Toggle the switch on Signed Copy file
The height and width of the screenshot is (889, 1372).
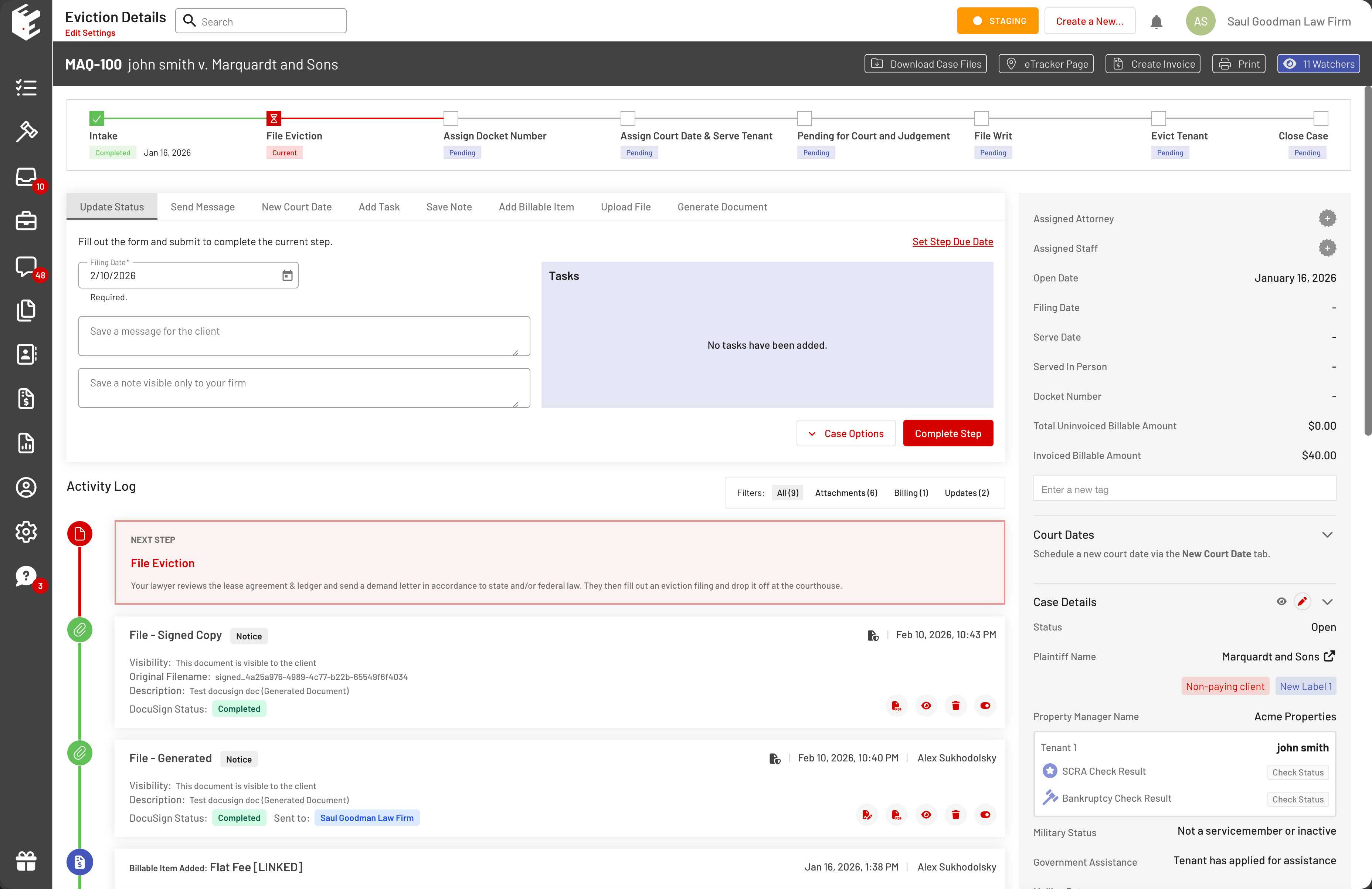[x=985, y=706]
